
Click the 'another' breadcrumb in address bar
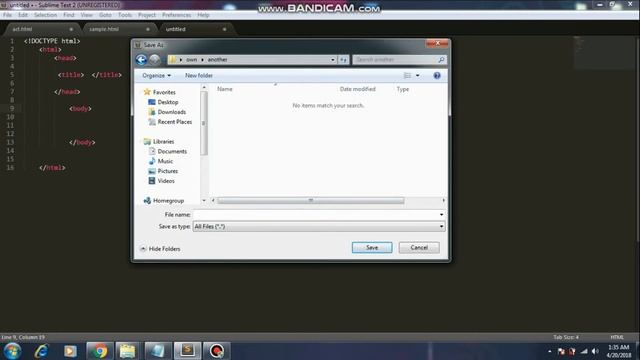[218, 60]
